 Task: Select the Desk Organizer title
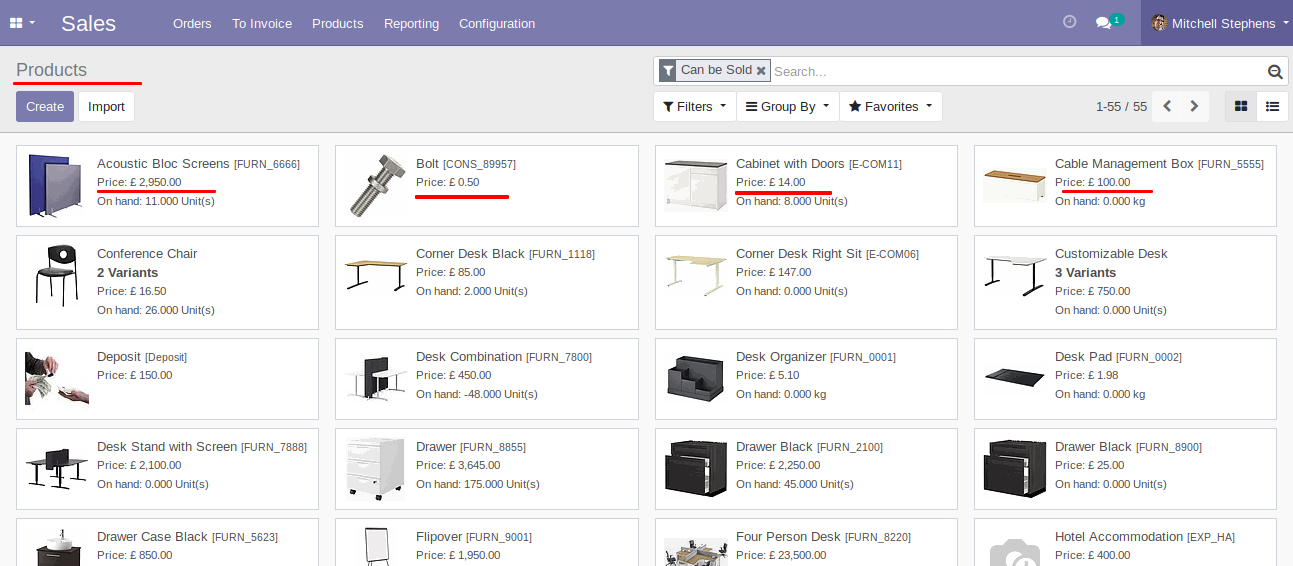781,357
